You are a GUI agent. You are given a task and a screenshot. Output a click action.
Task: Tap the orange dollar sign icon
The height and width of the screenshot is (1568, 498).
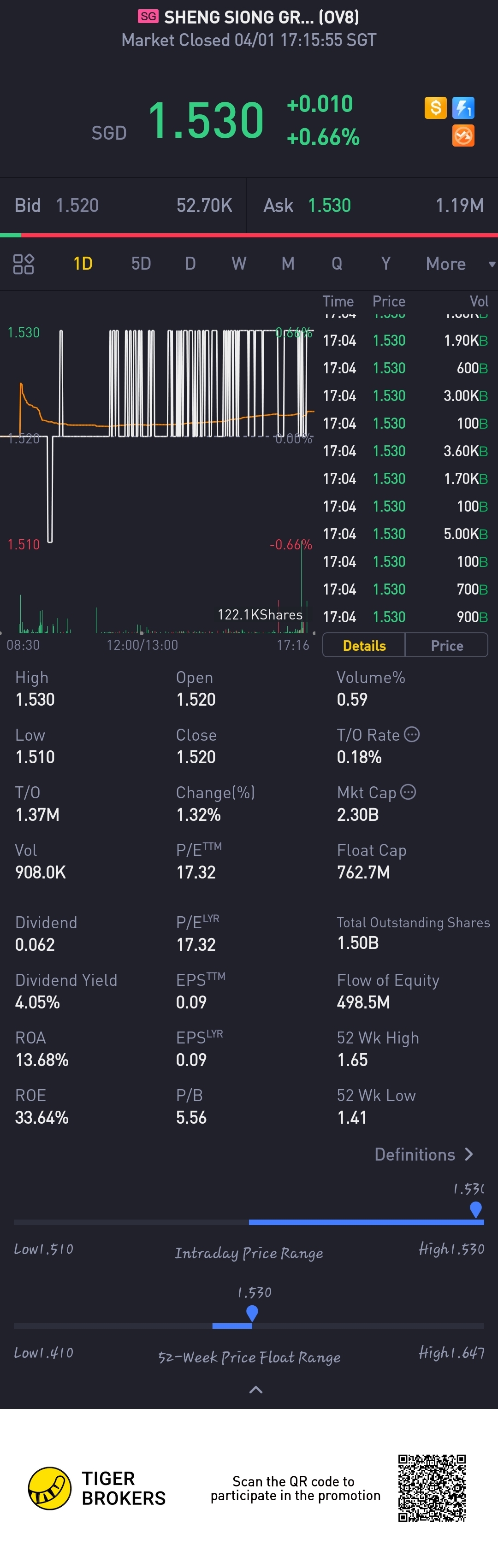point(435,108)
